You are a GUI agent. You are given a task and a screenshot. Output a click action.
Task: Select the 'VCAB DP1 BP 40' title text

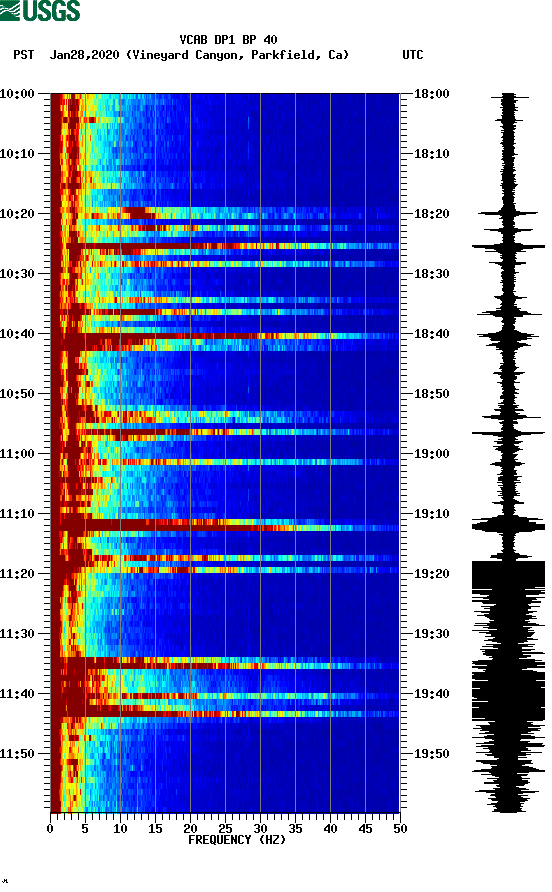click(x=228, y=40)
